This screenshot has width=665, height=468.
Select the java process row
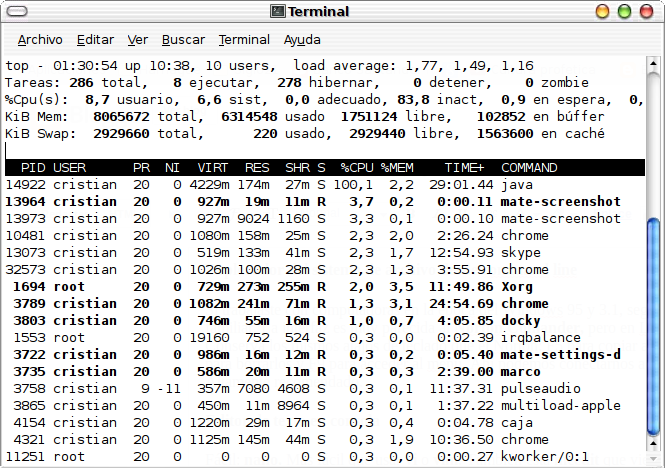(x=325, y=185)
